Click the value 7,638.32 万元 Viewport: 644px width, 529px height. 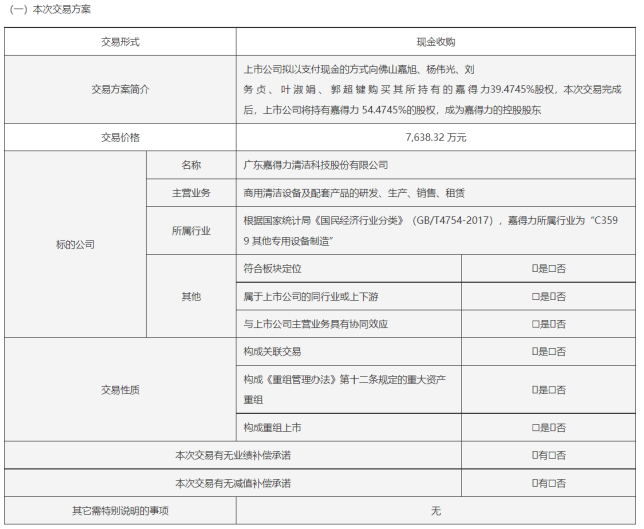[436, 137]
